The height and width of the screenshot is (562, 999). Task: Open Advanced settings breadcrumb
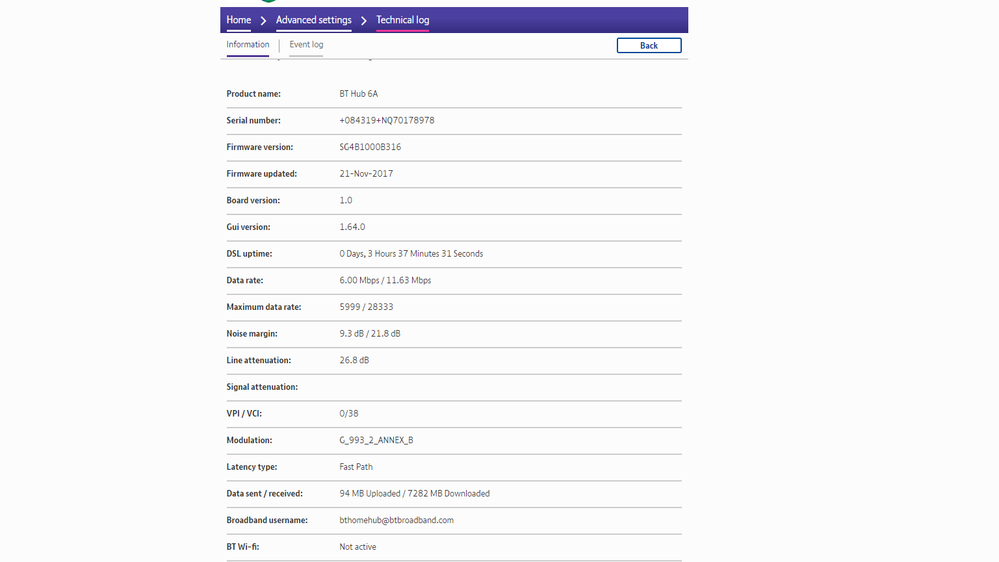click(x=313, y=20)
